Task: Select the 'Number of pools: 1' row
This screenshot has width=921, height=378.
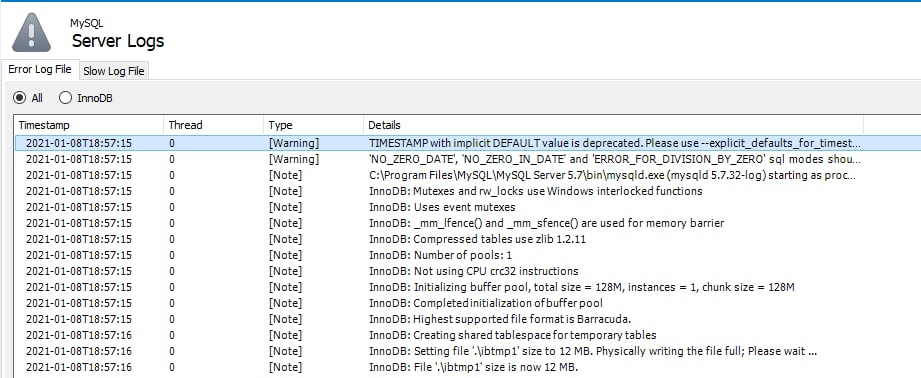Action: [x=468, y=255]
